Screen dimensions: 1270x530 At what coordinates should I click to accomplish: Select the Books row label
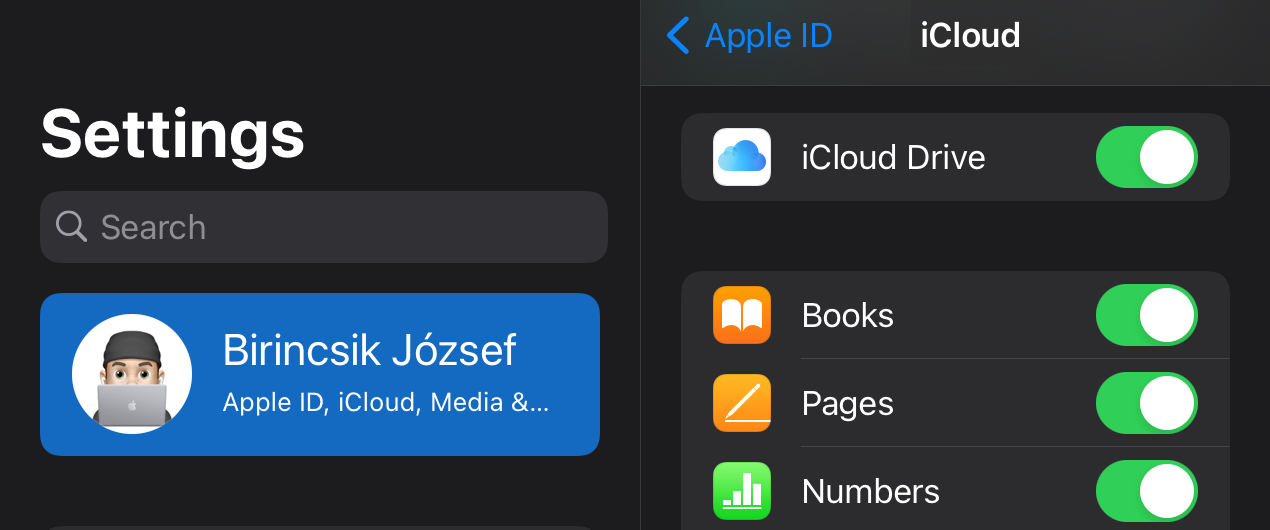(847, 316)
